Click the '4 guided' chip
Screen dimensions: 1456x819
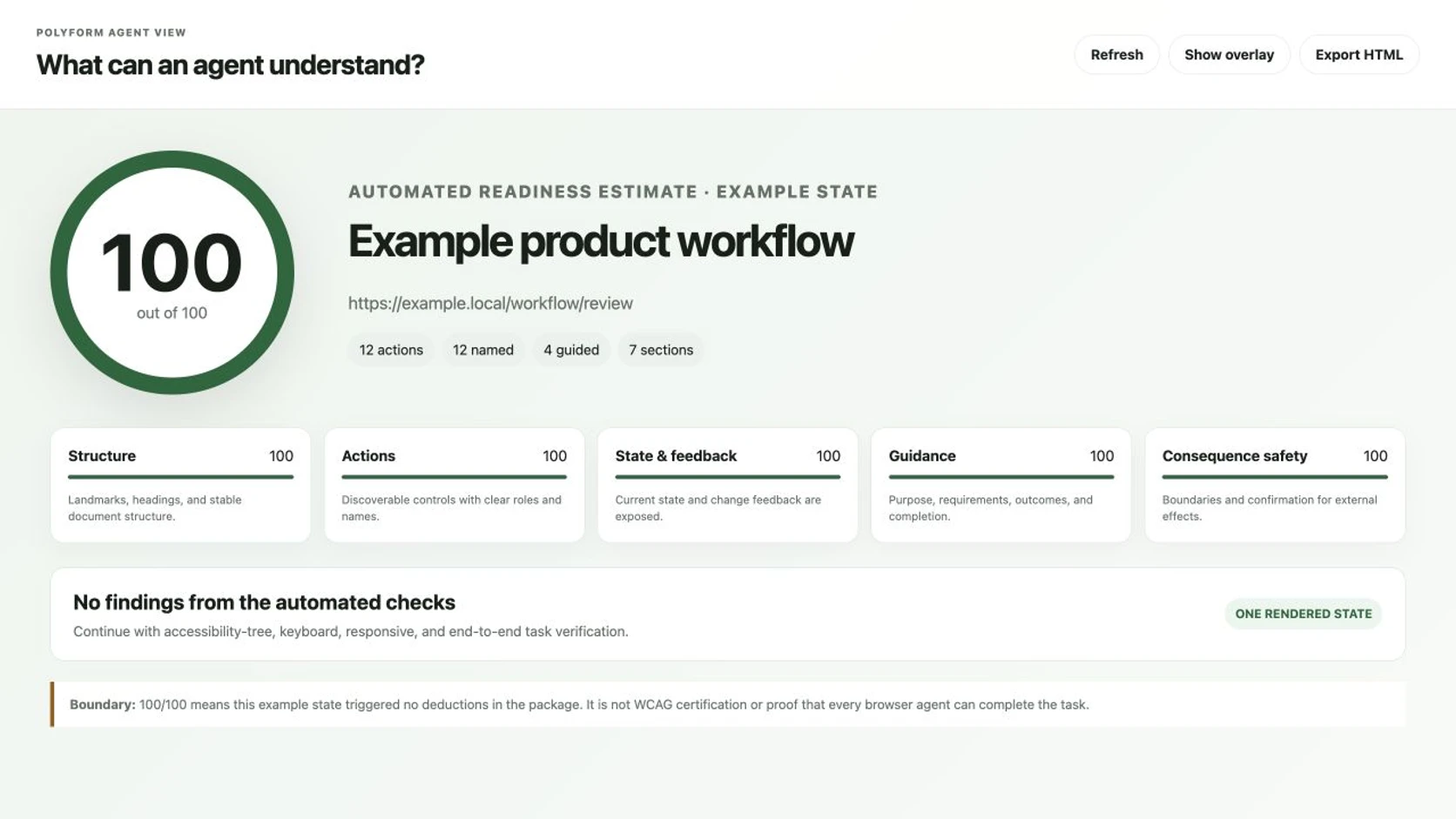pyautogui.click(x=571, y=350)
